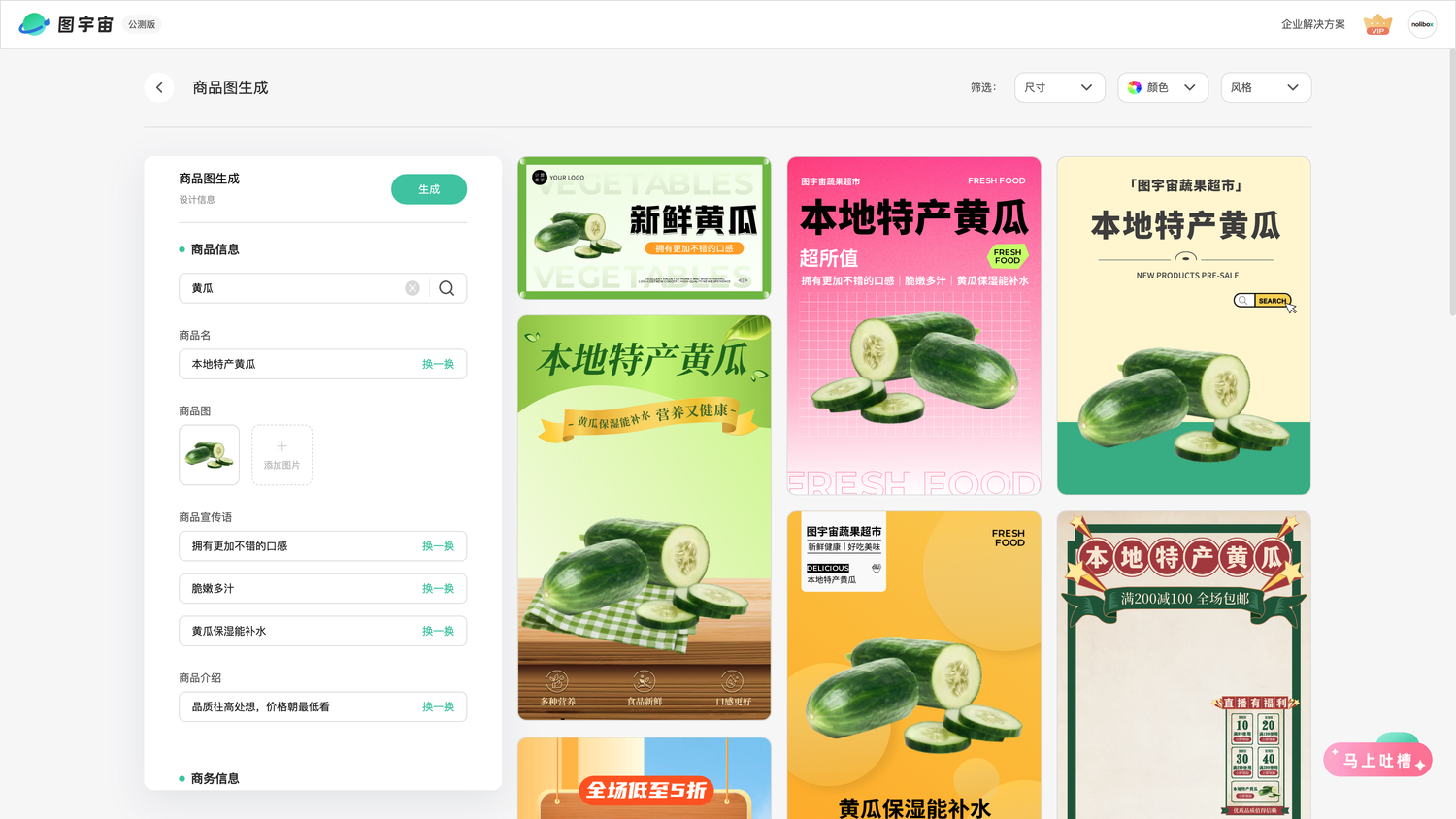This screenshot has width=1456, height=819.
Task: Click 换一换 next to 黄瓜保湿能补水
Action: click(x=438, y=631)
